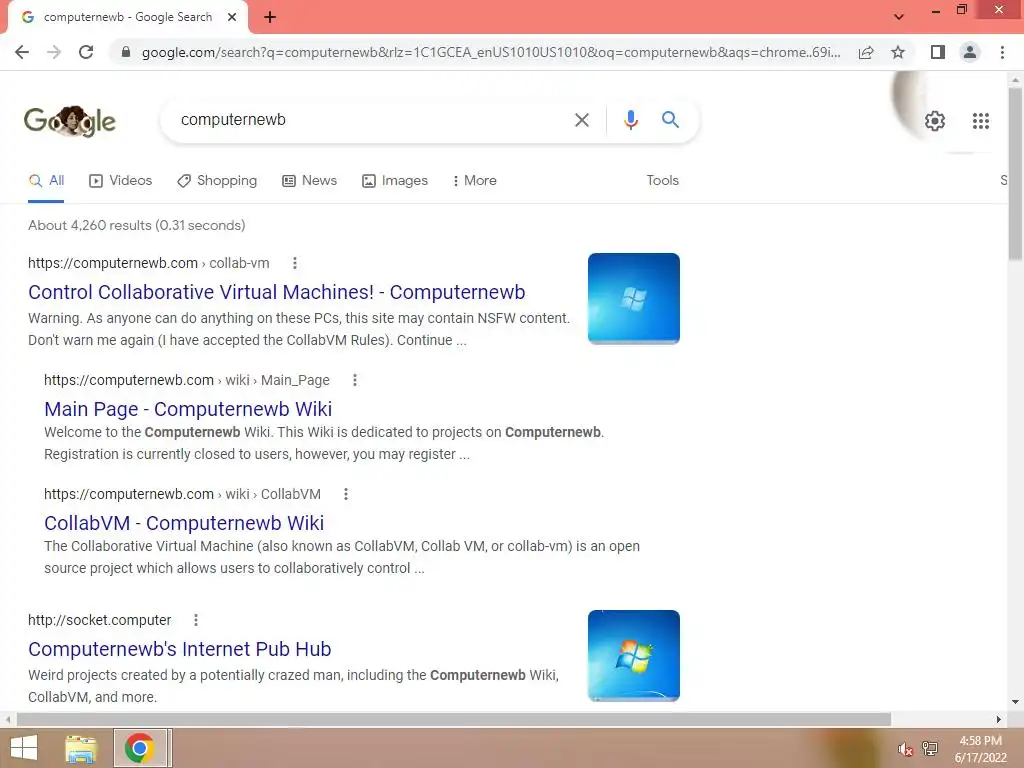Click the muted volume tray icon
The width and height of the screenshot is (1024, 768).
click(x=905, y=749)
